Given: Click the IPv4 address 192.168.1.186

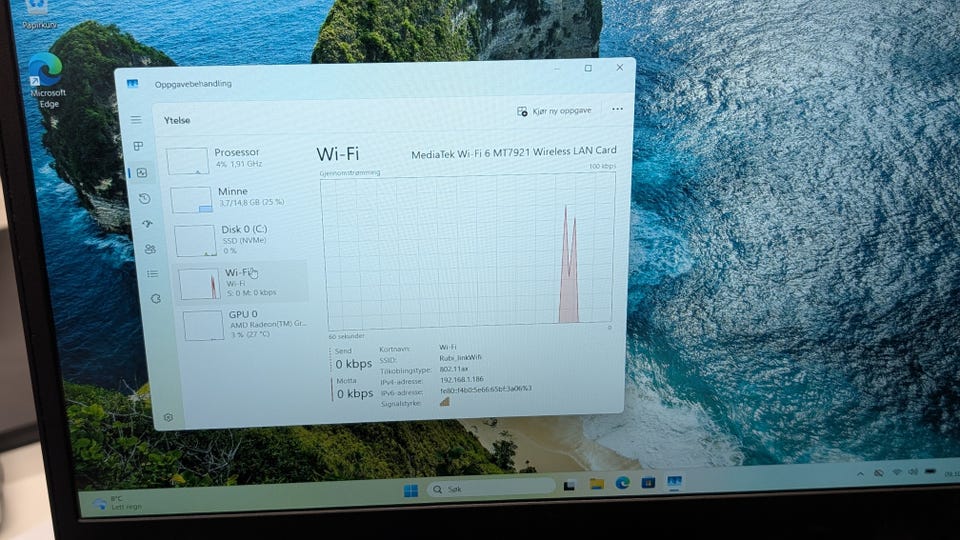Looking at the screenshot, I should pos(461,380).
